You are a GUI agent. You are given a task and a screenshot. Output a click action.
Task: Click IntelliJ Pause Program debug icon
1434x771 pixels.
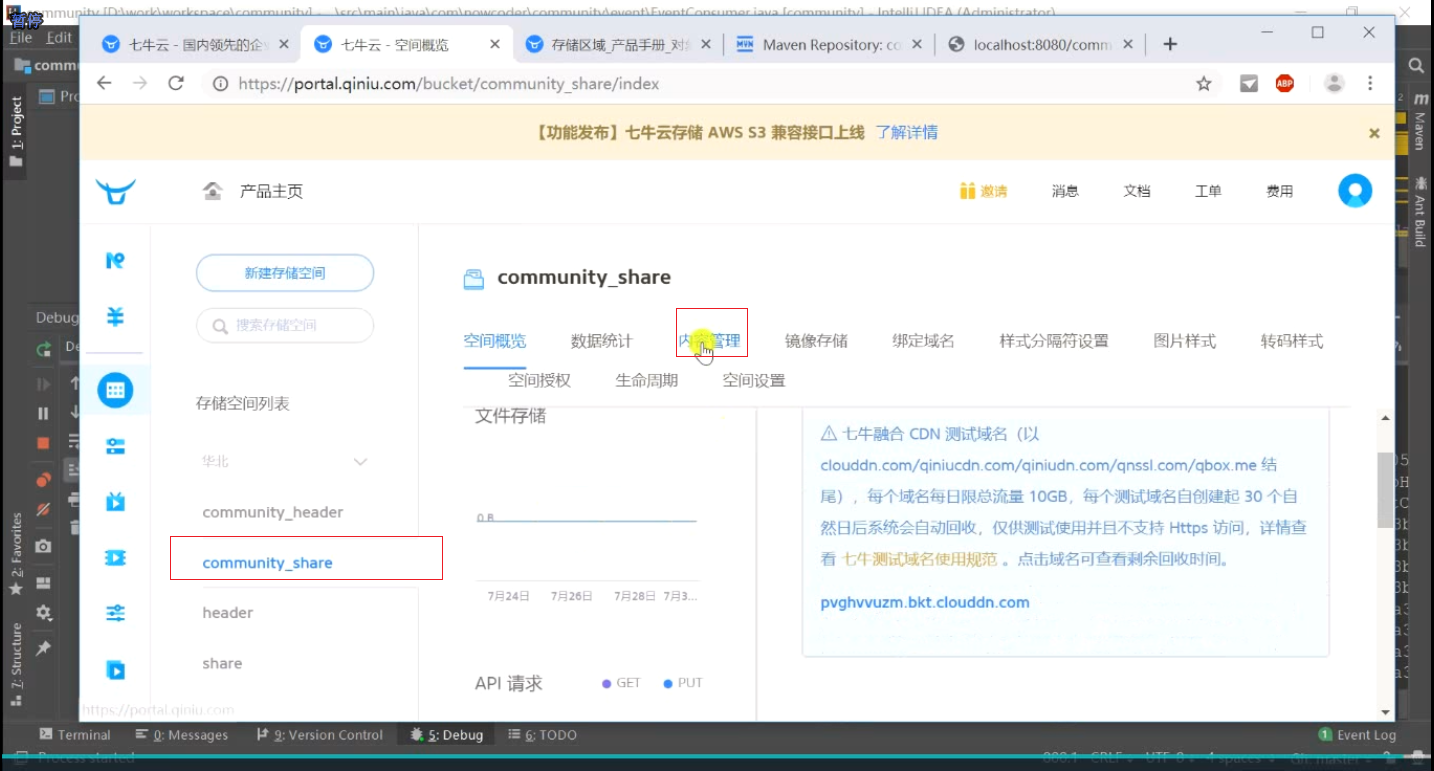pos(43,413)
